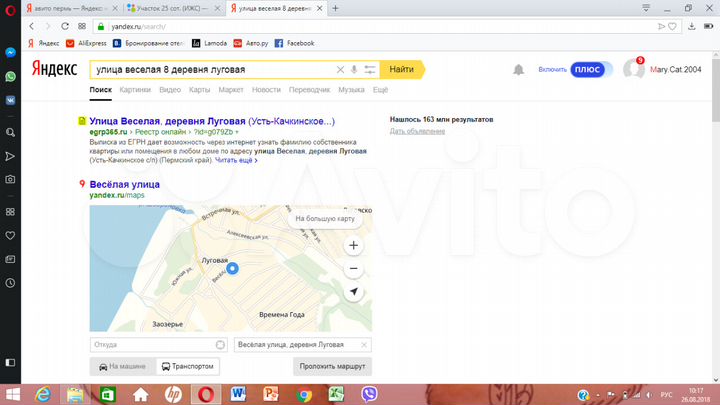Viewport: 720px width, 405px height.
Task: Open the Авто.ру bookmark
Action: coord(251,43)
